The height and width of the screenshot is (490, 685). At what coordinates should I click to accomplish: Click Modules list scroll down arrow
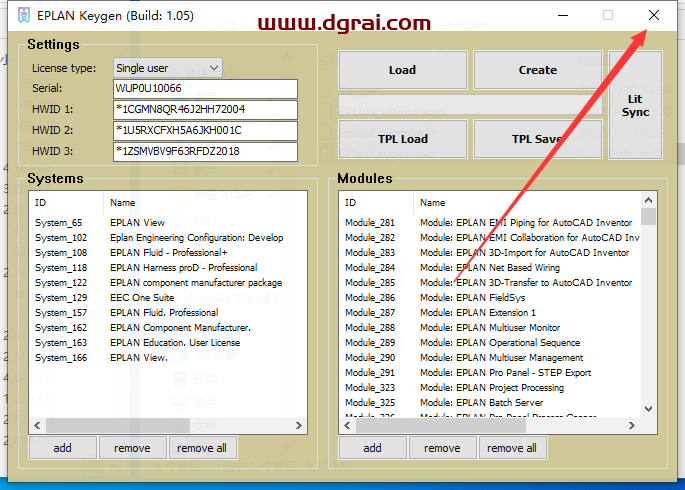pos(649,409)
